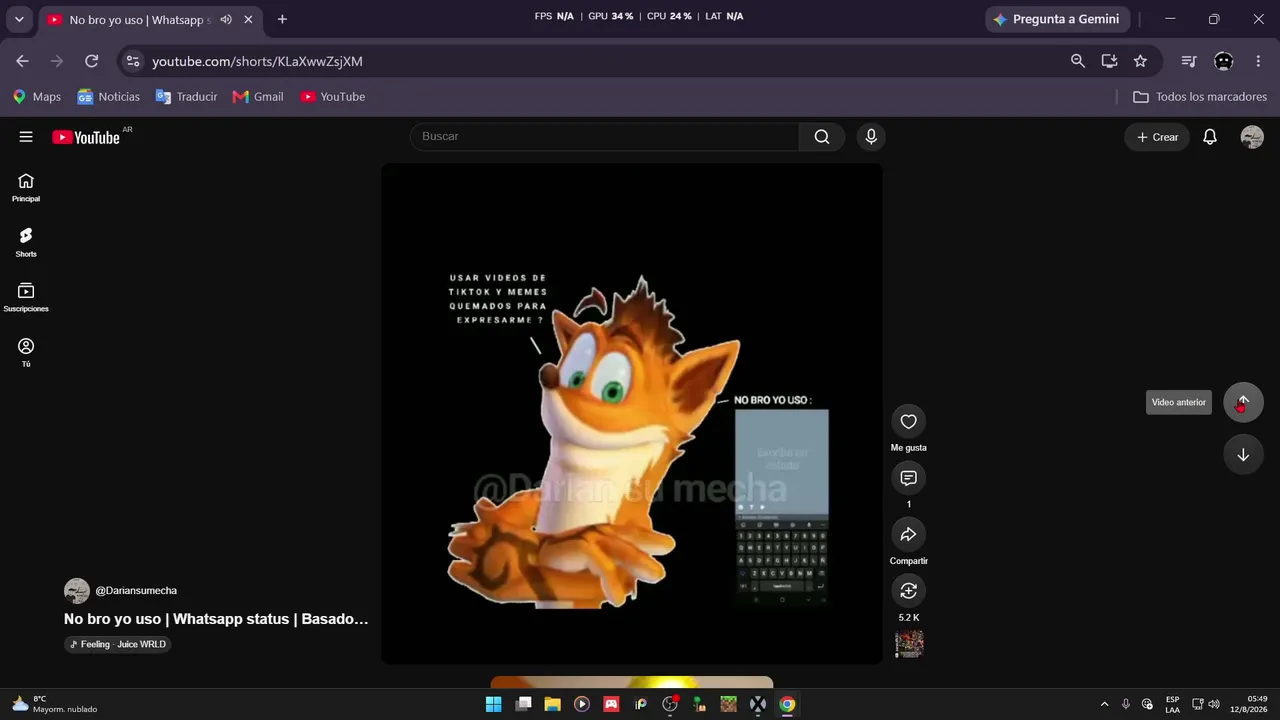1280x720 pixels.
Task: Open Task View on the taskbar
Action: click(523, 704)
